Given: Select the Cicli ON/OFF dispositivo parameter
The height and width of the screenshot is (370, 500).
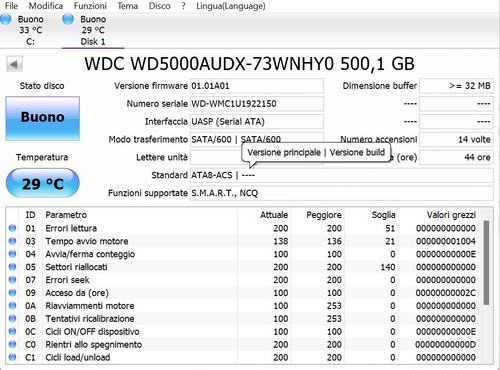Looking at the screenshot, I should tap(92, 332).
